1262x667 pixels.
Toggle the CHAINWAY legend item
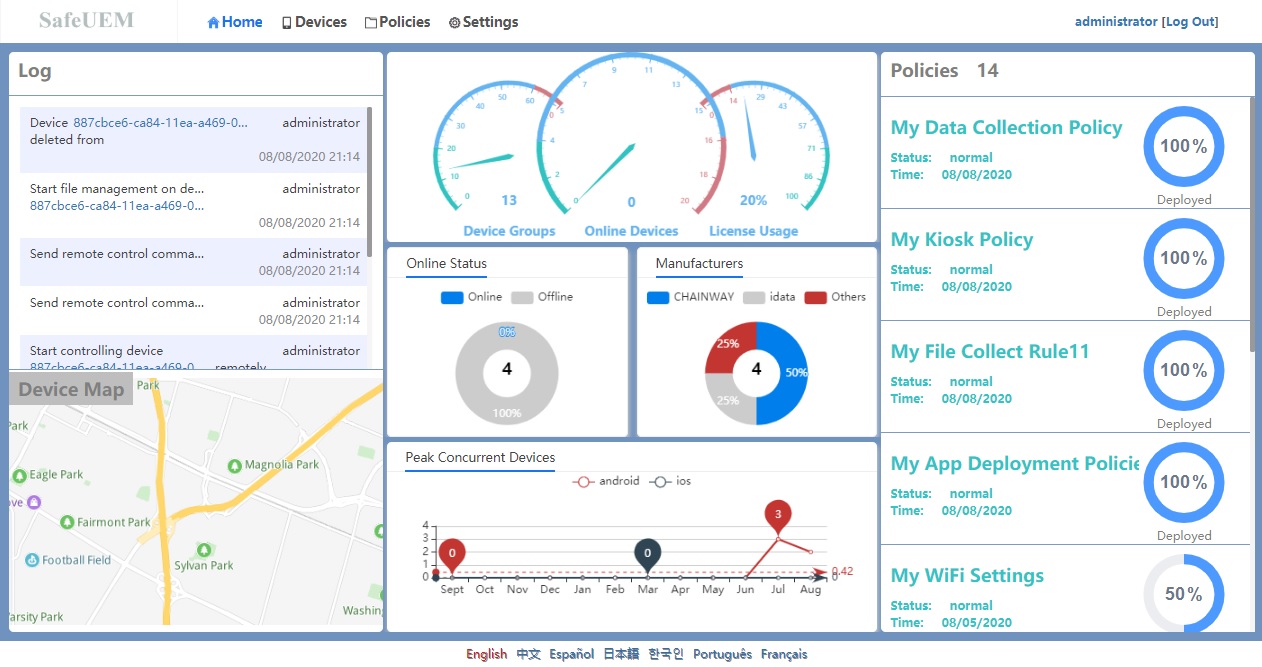pyautogui.click(x=690, y=297)
